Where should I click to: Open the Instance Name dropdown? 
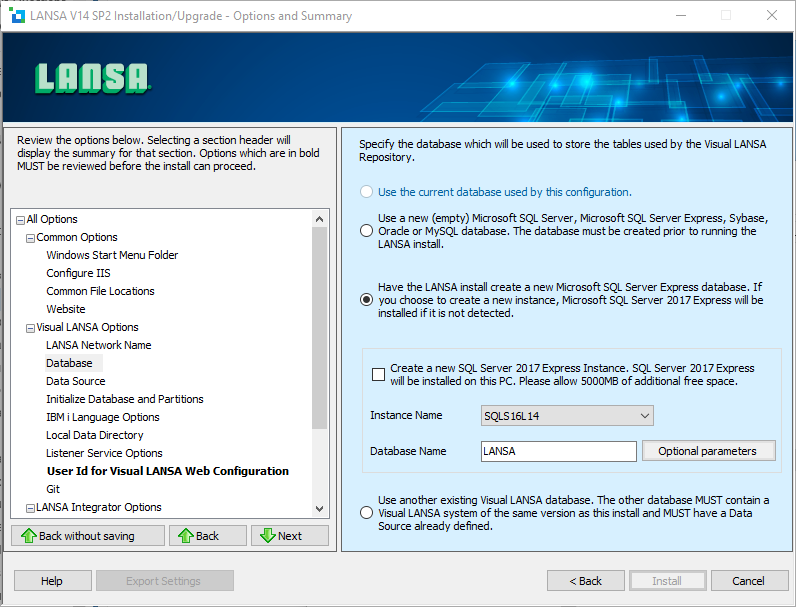click(567, 416)
